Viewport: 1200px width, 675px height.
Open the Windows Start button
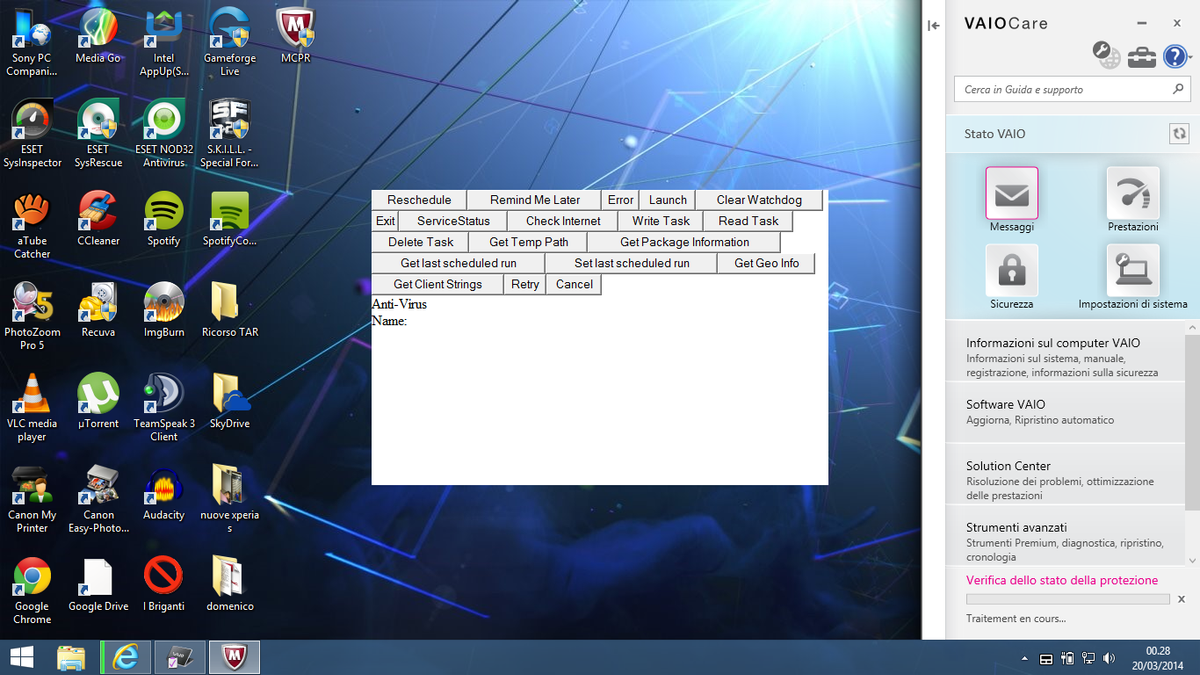22,657
